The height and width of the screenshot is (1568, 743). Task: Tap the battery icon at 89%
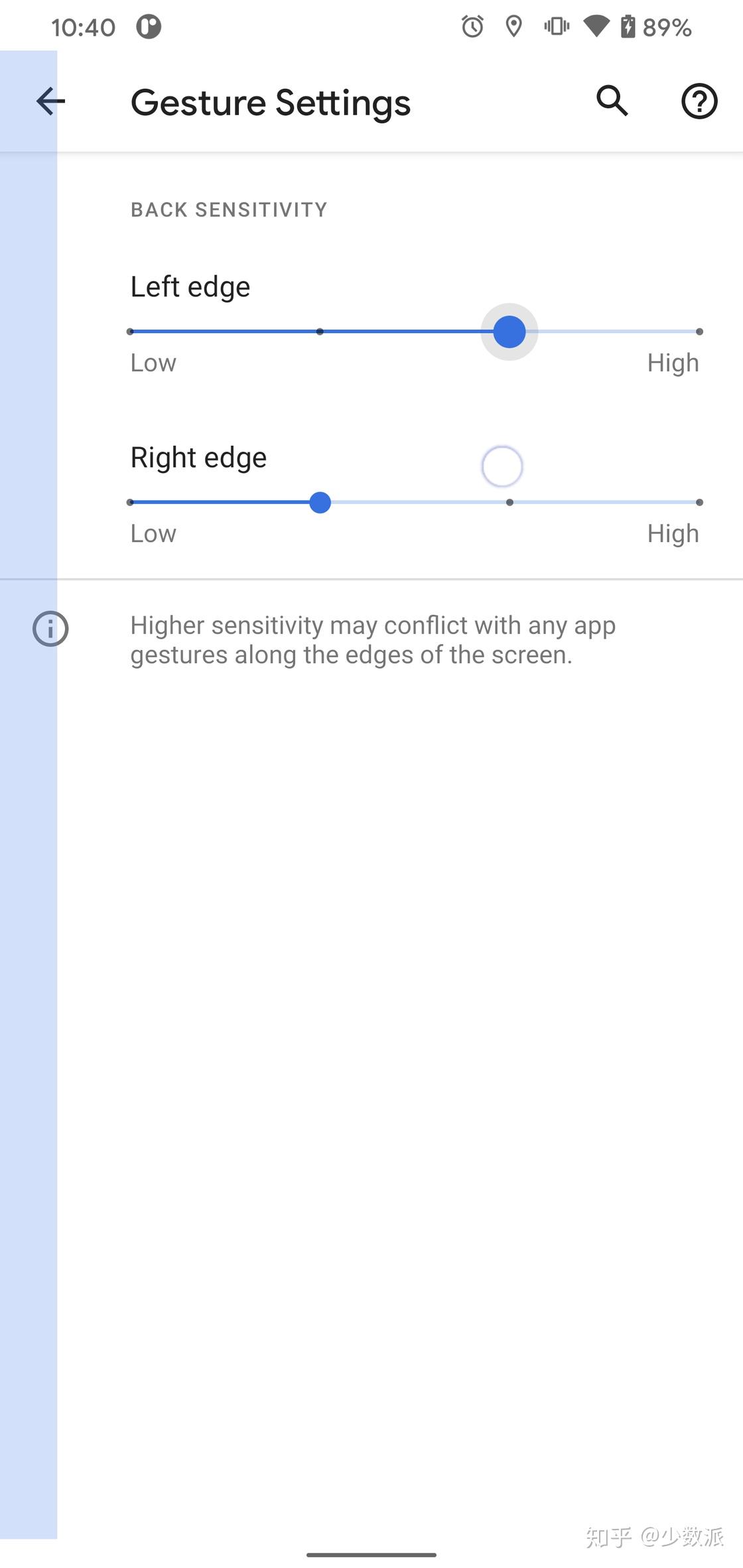[x=628, y=27]
